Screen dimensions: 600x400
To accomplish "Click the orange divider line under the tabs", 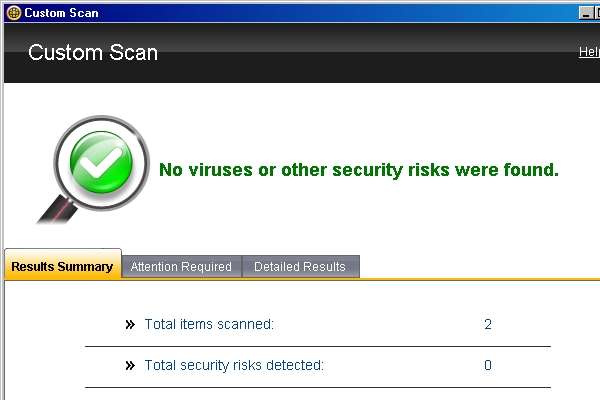I will tap(478, 279).
